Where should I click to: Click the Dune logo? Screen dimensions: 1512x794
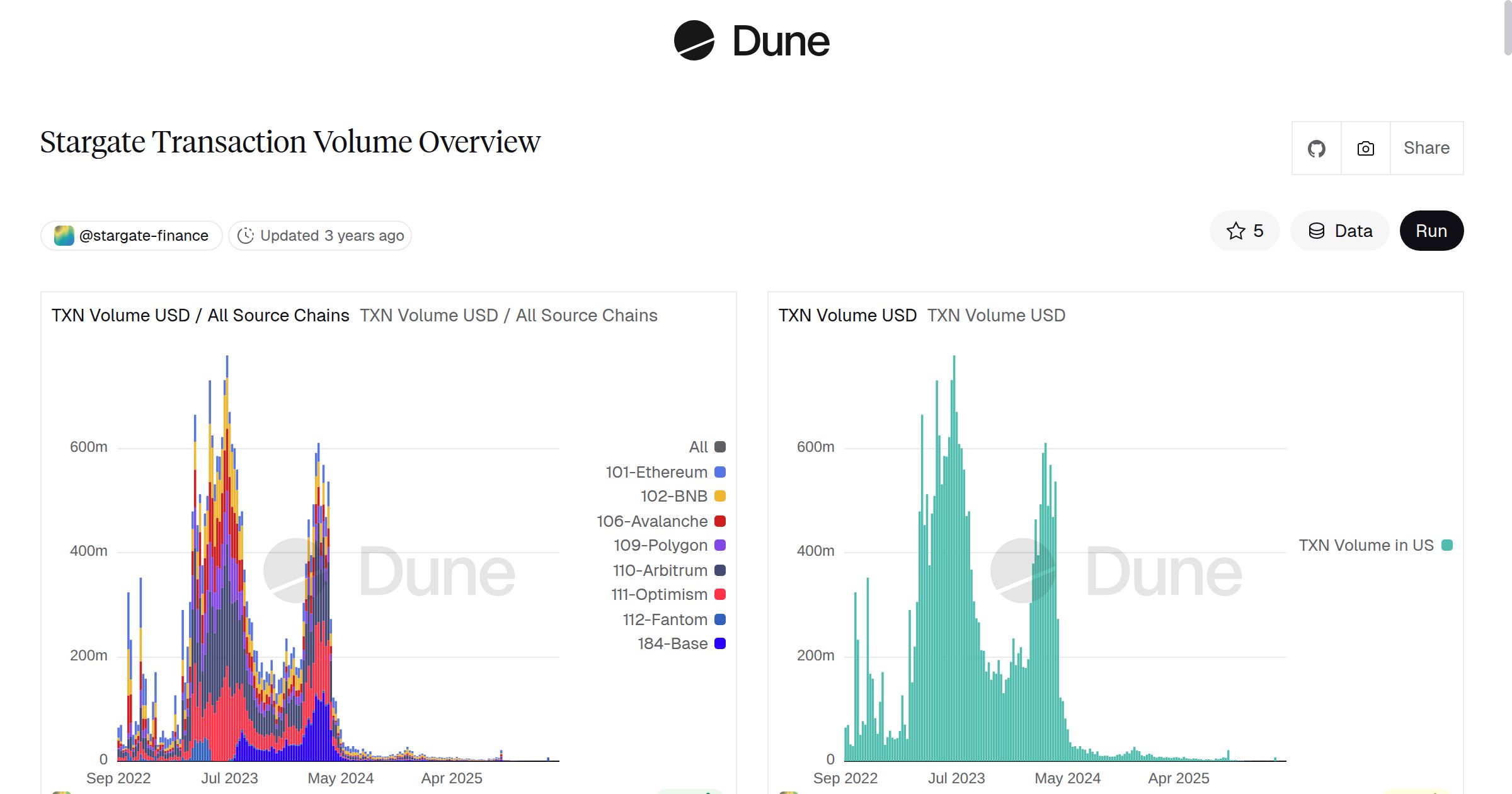[x=750, y=40]
